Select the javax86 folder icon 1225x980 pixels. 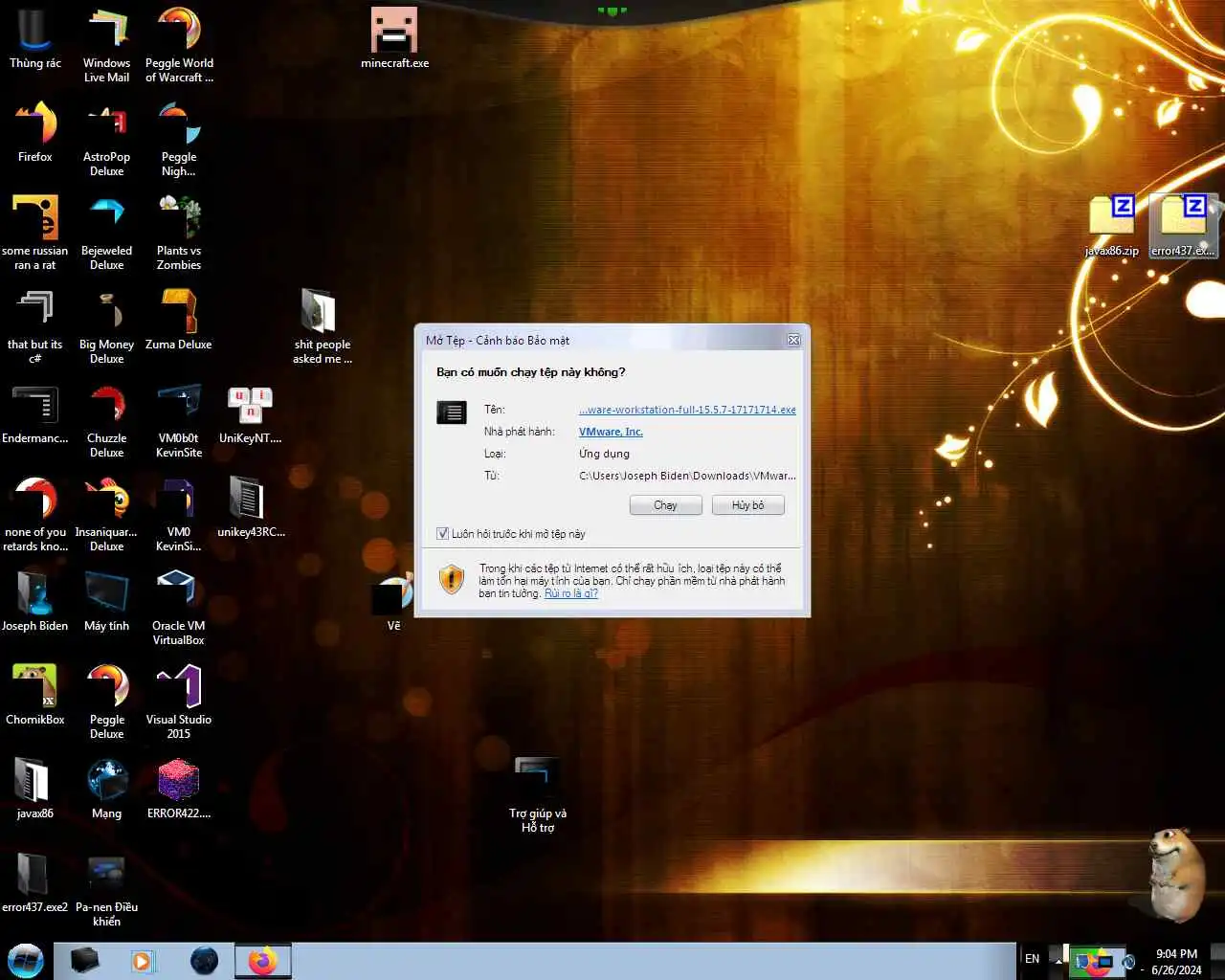tap(35, 790)
